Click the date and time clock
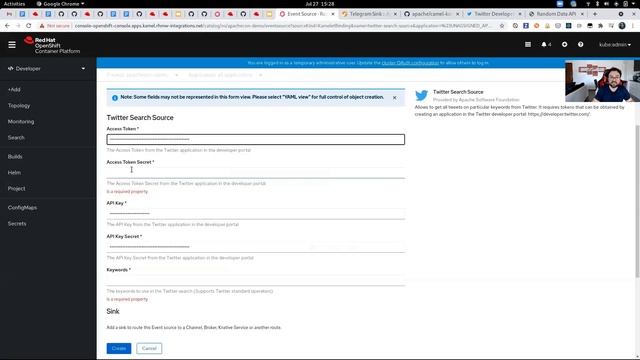Image resolution: width=640 pixels, height=360 pixels. (320, 4)
